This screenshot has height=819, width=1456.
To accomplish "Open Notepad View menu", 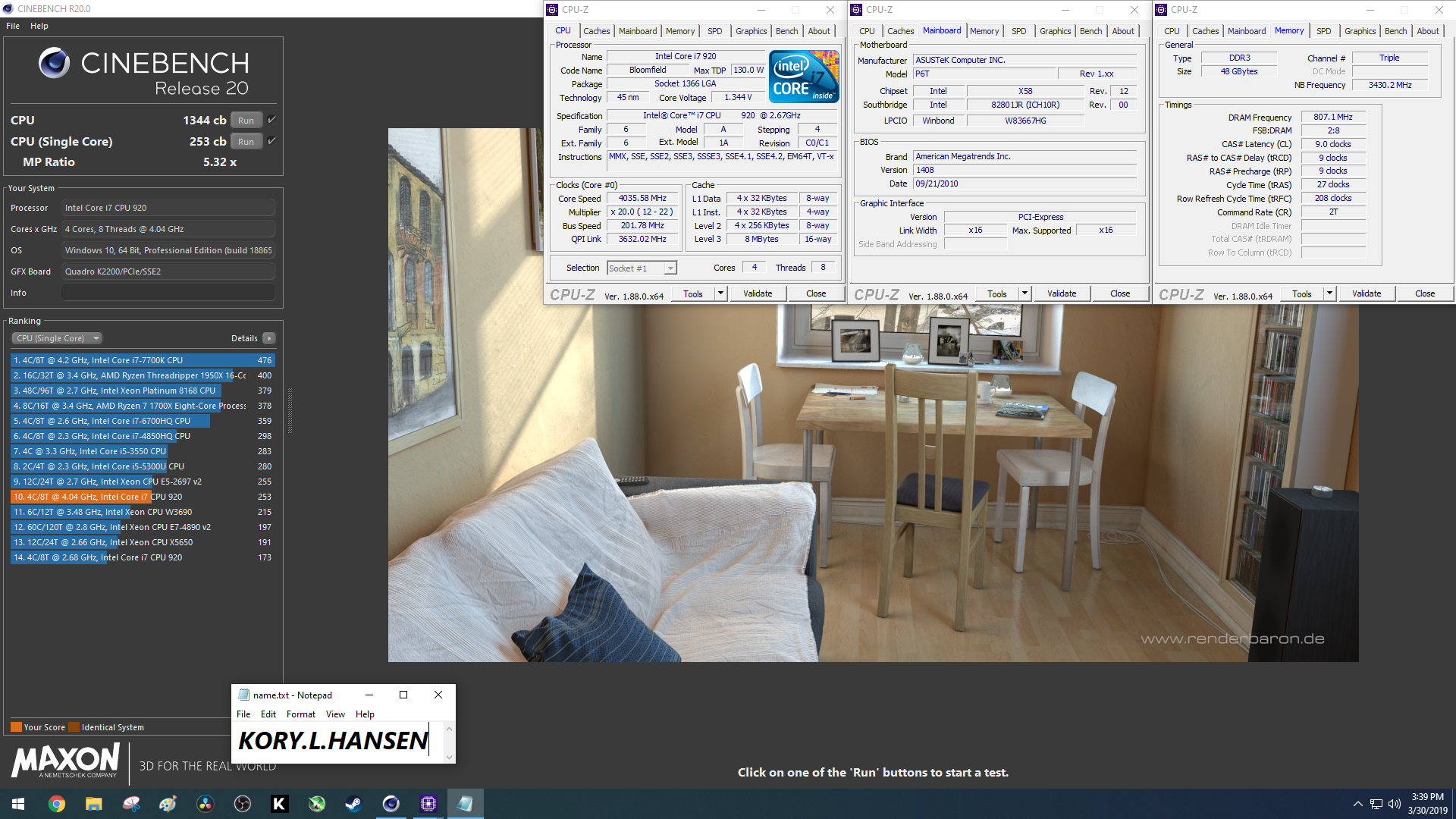I will pyautogui.click(x=335, y=714).
